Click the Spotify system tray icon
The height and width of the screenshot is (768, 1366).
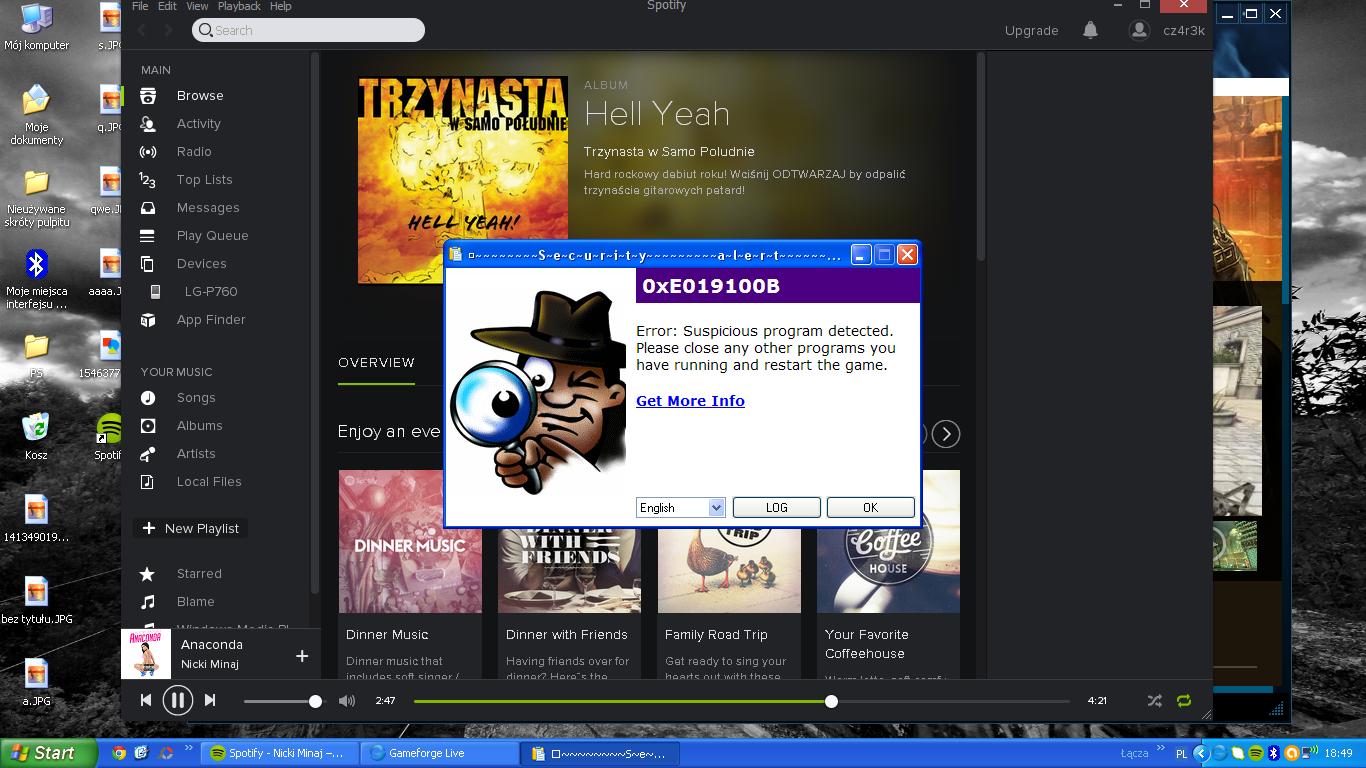tap(1255, 753)
